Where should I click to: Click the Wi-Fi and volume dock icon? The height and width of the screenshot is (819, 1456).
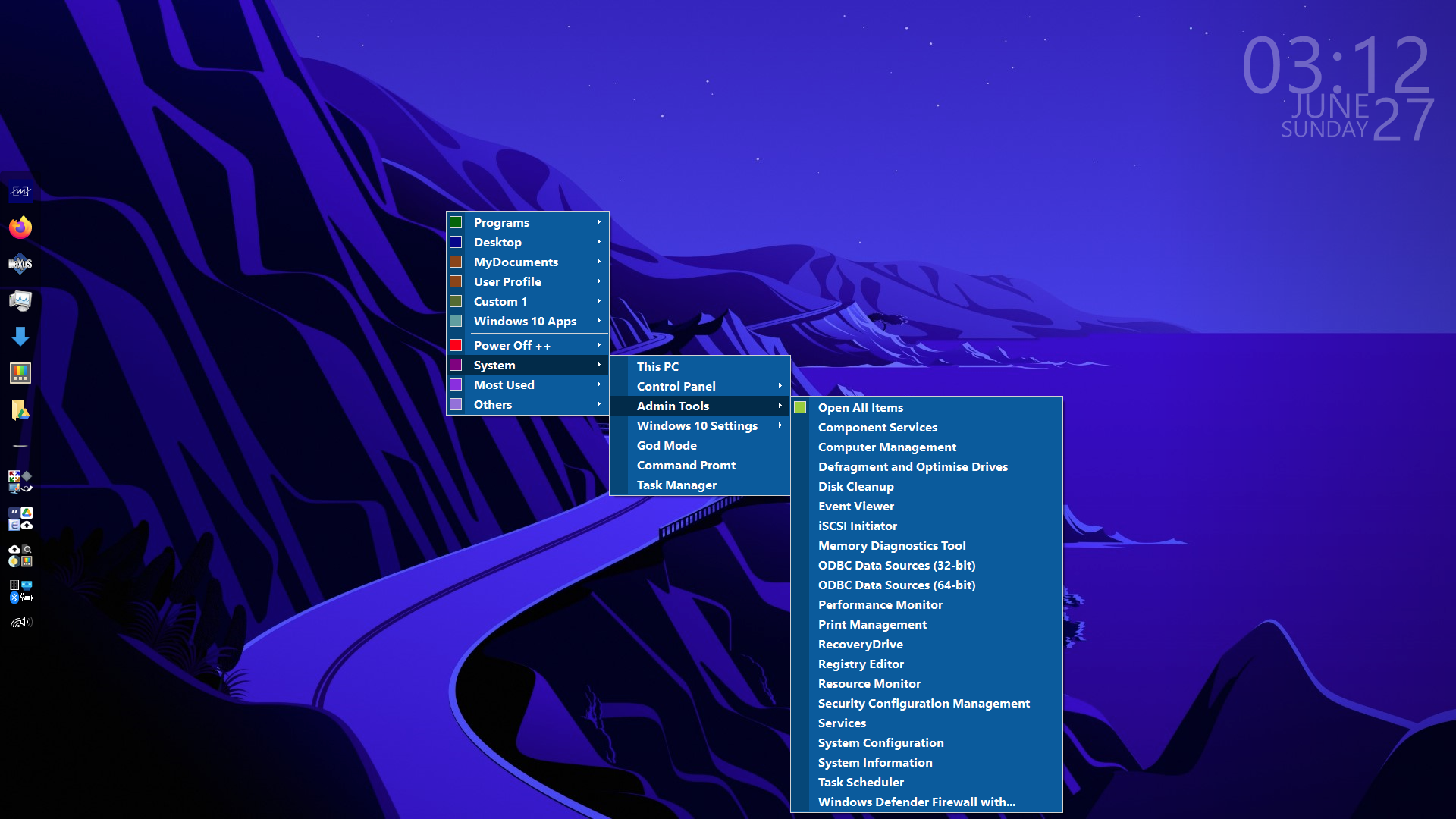click(20, 623)
